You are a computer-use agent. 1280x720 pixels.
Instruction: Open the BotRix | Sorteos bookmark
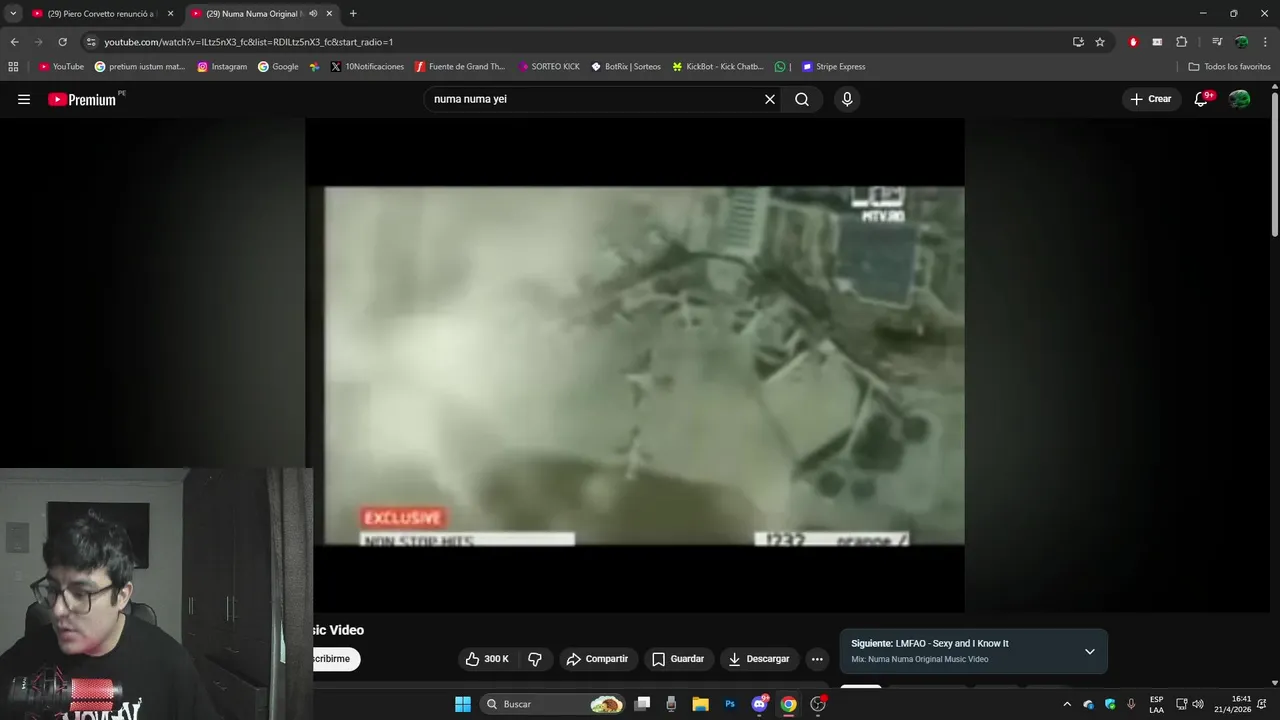pos(626,67)
